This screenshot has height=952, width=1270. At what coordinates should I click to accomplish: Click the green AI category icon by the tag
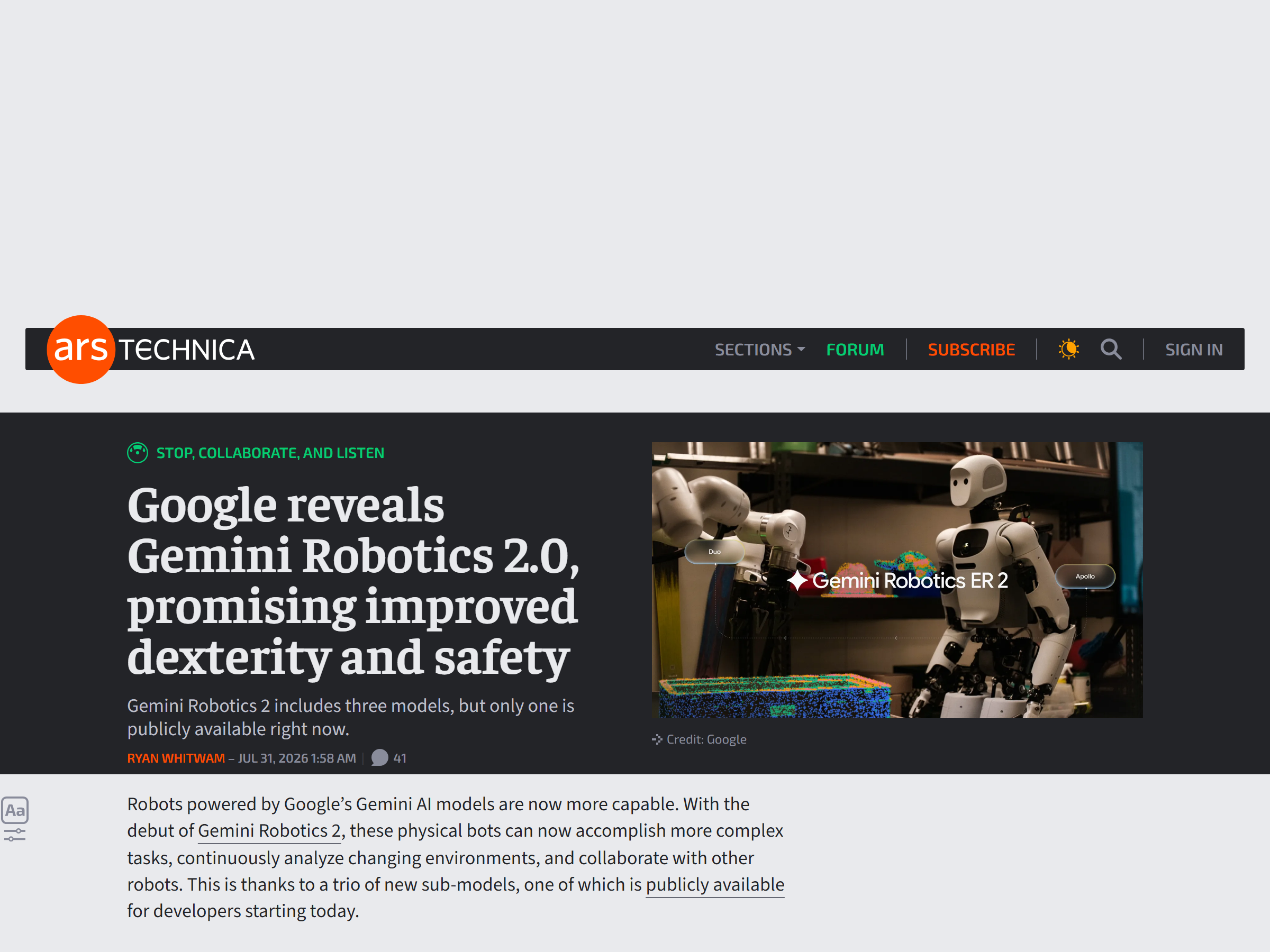point(137,453)
